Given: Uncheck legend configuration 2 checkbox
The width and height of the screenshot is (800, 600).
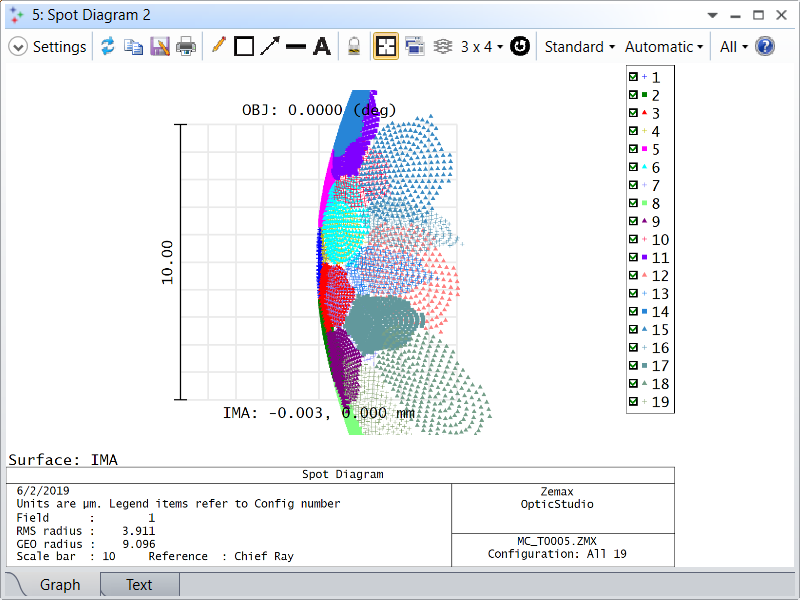Looking at the screenshot, I should 633,95.
